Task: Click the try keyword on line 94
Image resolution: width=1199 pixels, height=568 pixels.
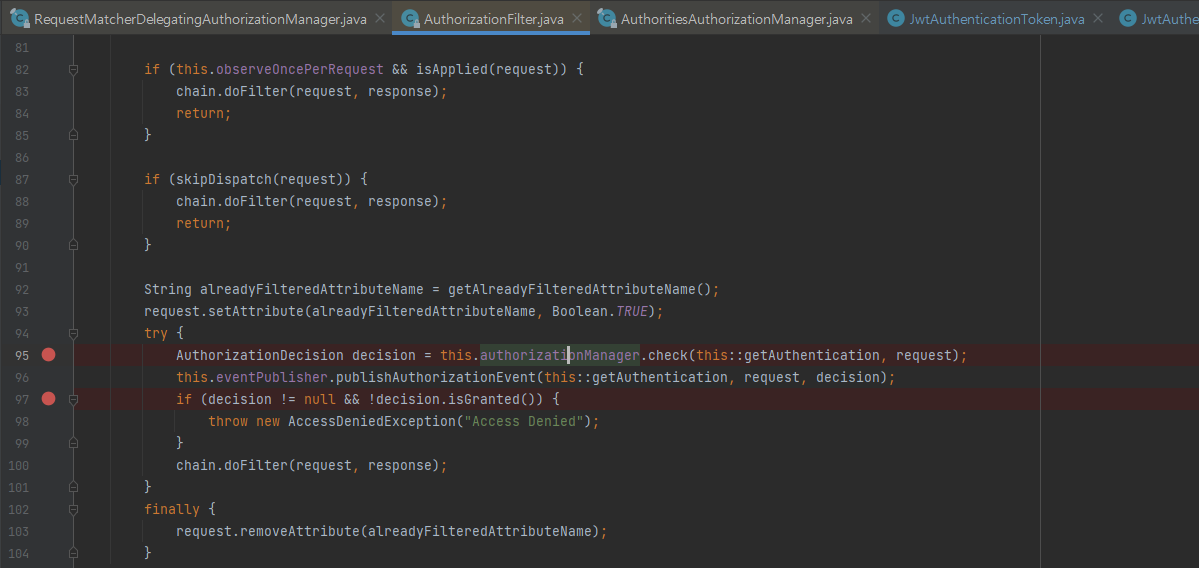Action: [156, 333]
